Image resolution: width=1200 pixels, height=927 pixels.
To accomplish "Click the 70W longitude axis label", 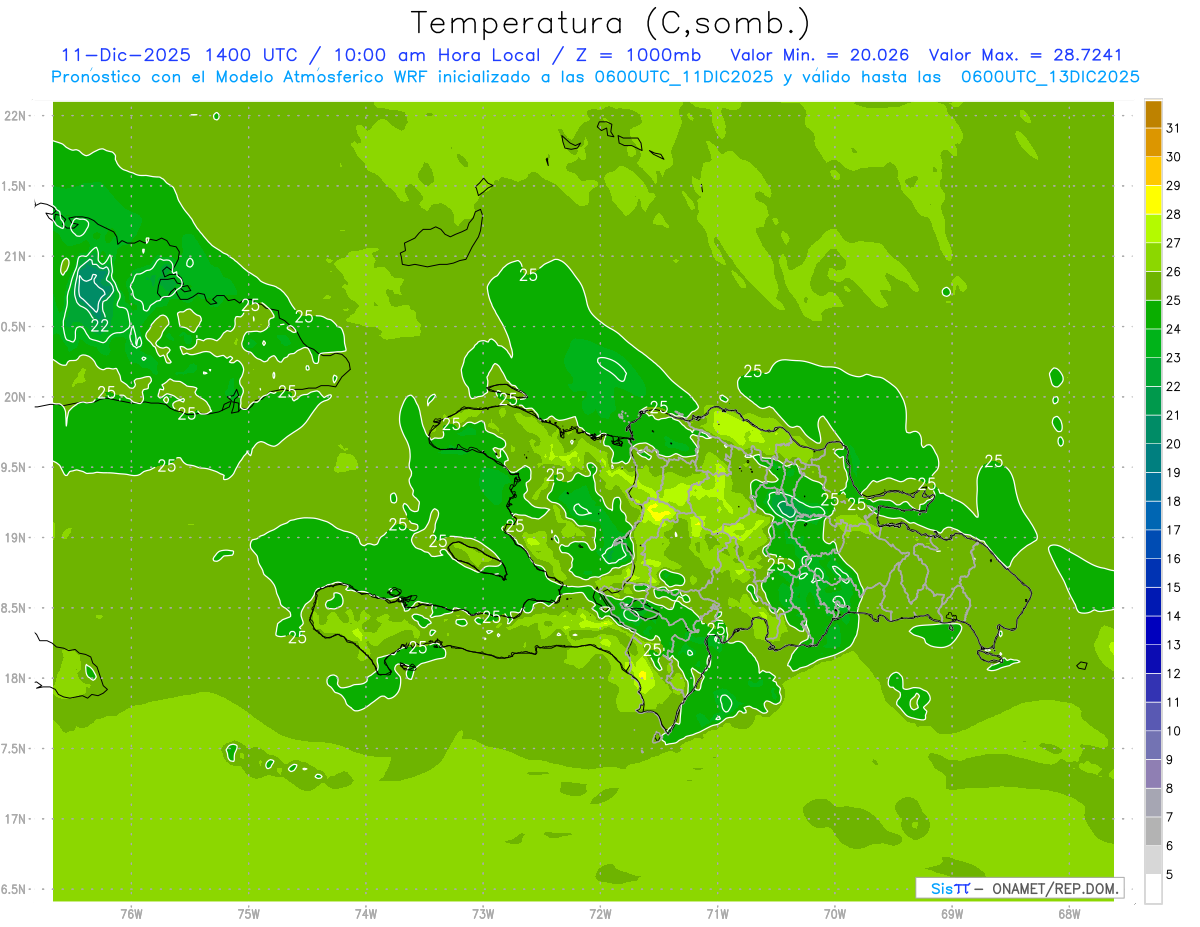I will (x=835, y=914).
